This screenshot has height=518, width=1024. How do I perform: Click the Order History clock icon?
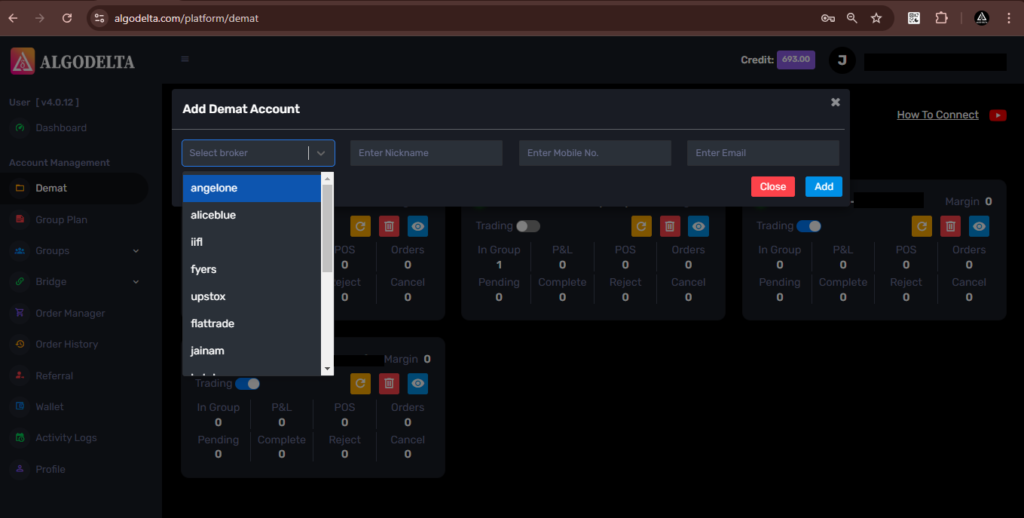pos(20,344)
